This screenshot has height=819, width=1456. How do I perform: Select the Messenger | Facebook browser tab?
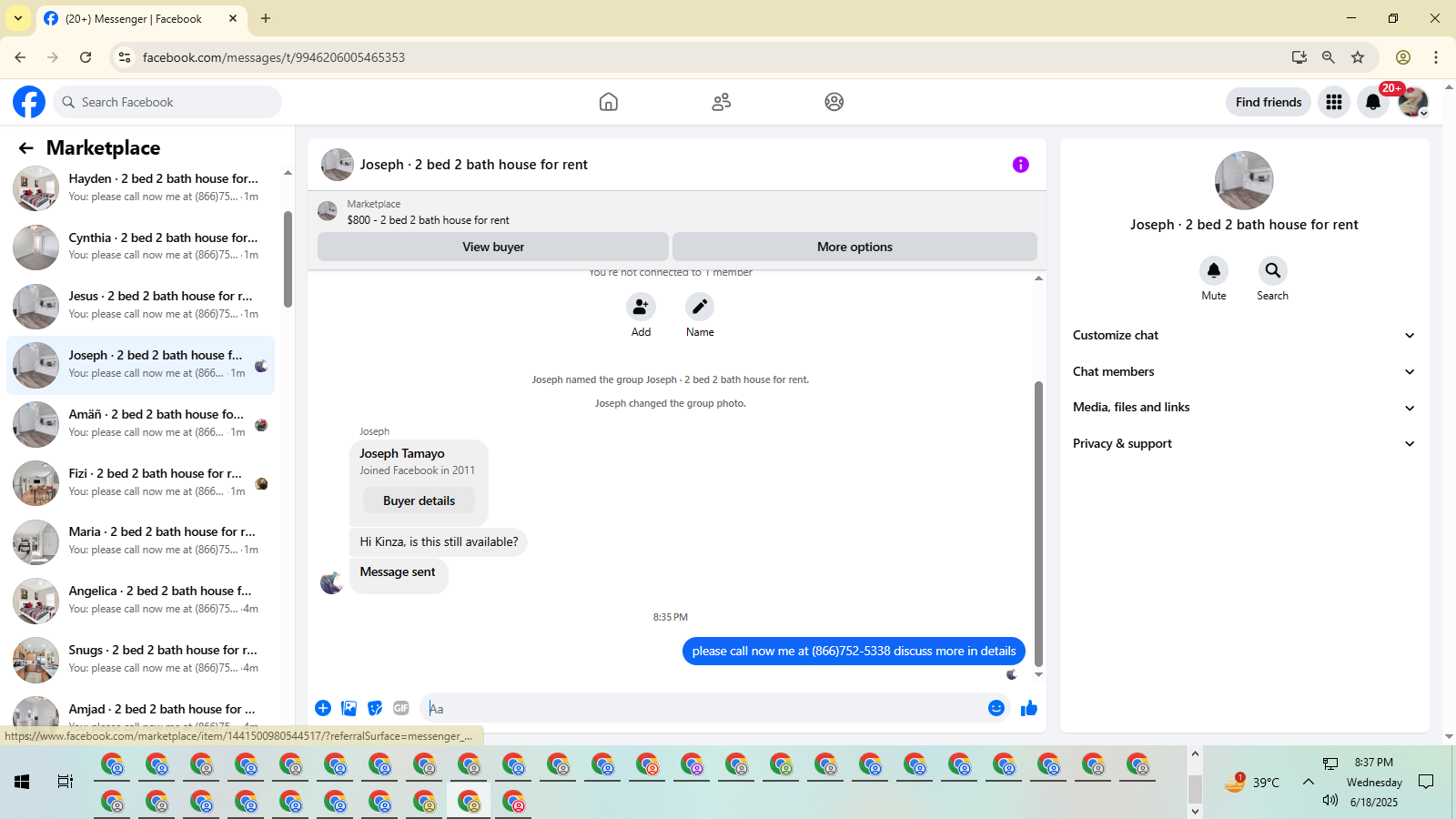pos(141,19)
